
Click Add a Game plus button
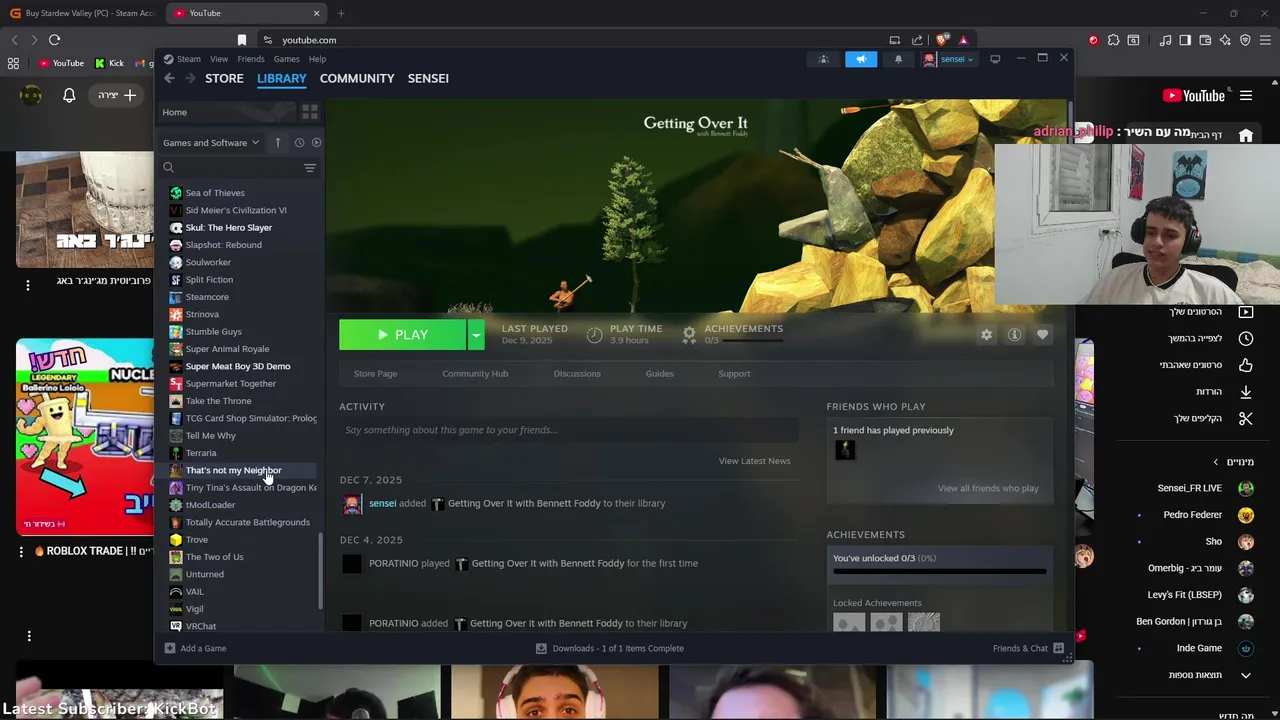pyautogui.click(x=170, y=648)
